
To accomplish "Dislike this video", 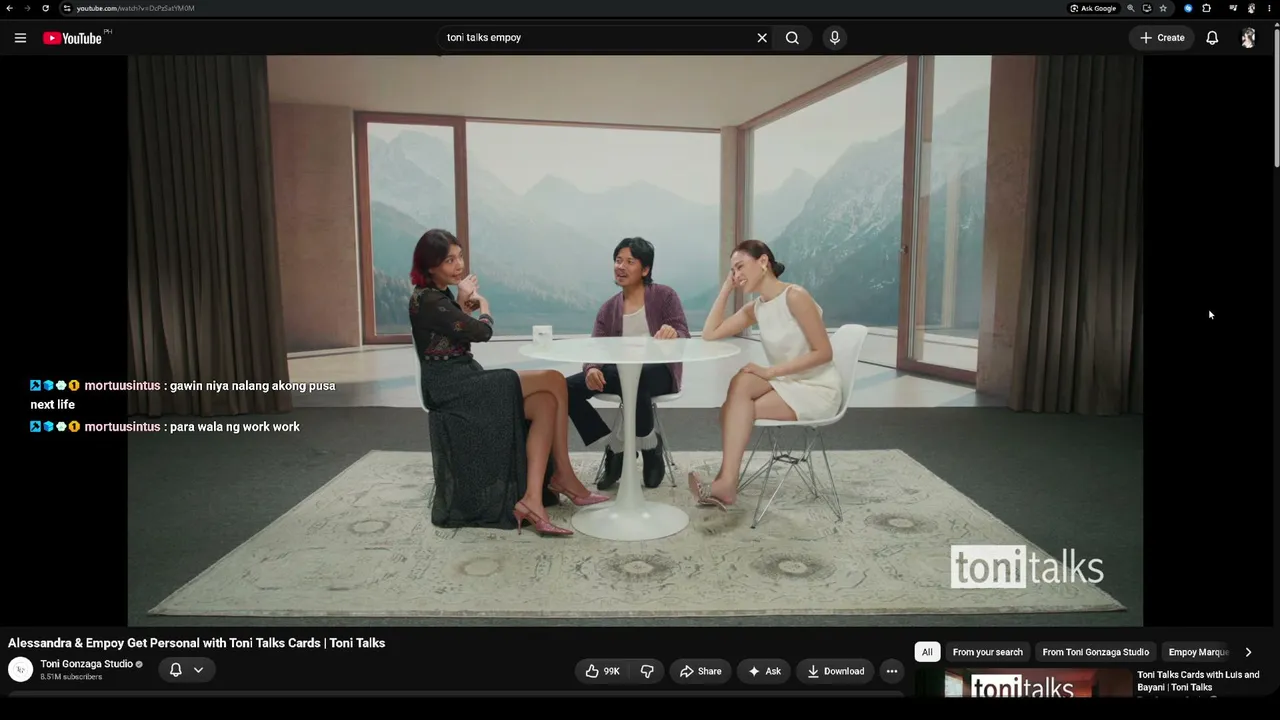I will 647,671.
